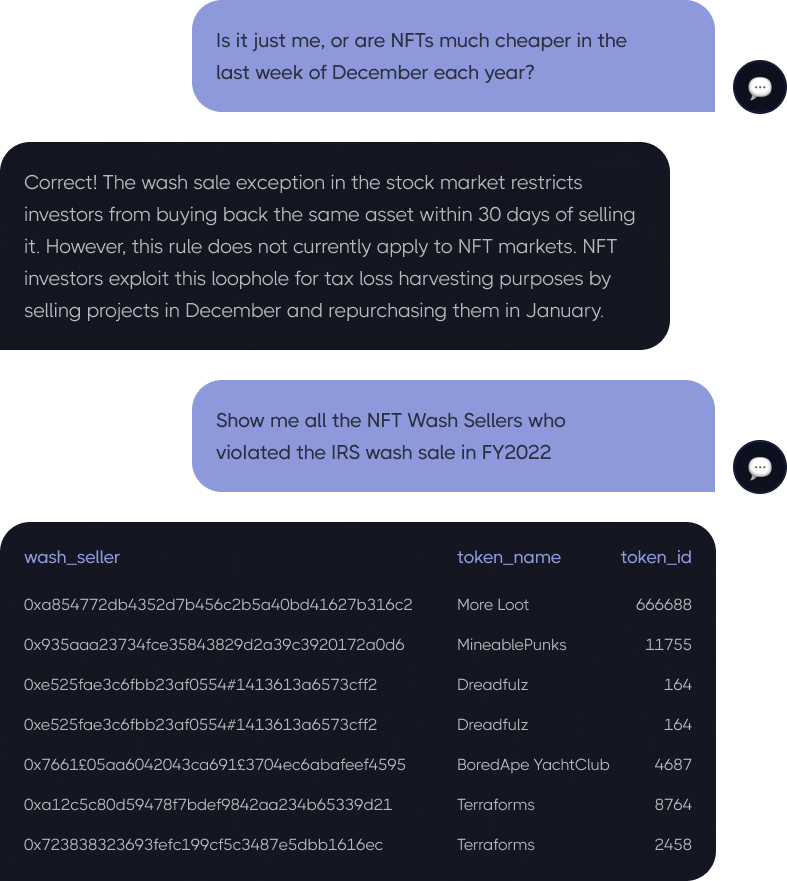Click address 0x935aaa23734fce35843829d2a39c3920172a0d6
This screenshot has width=787, height=881.
coord(214,644)
